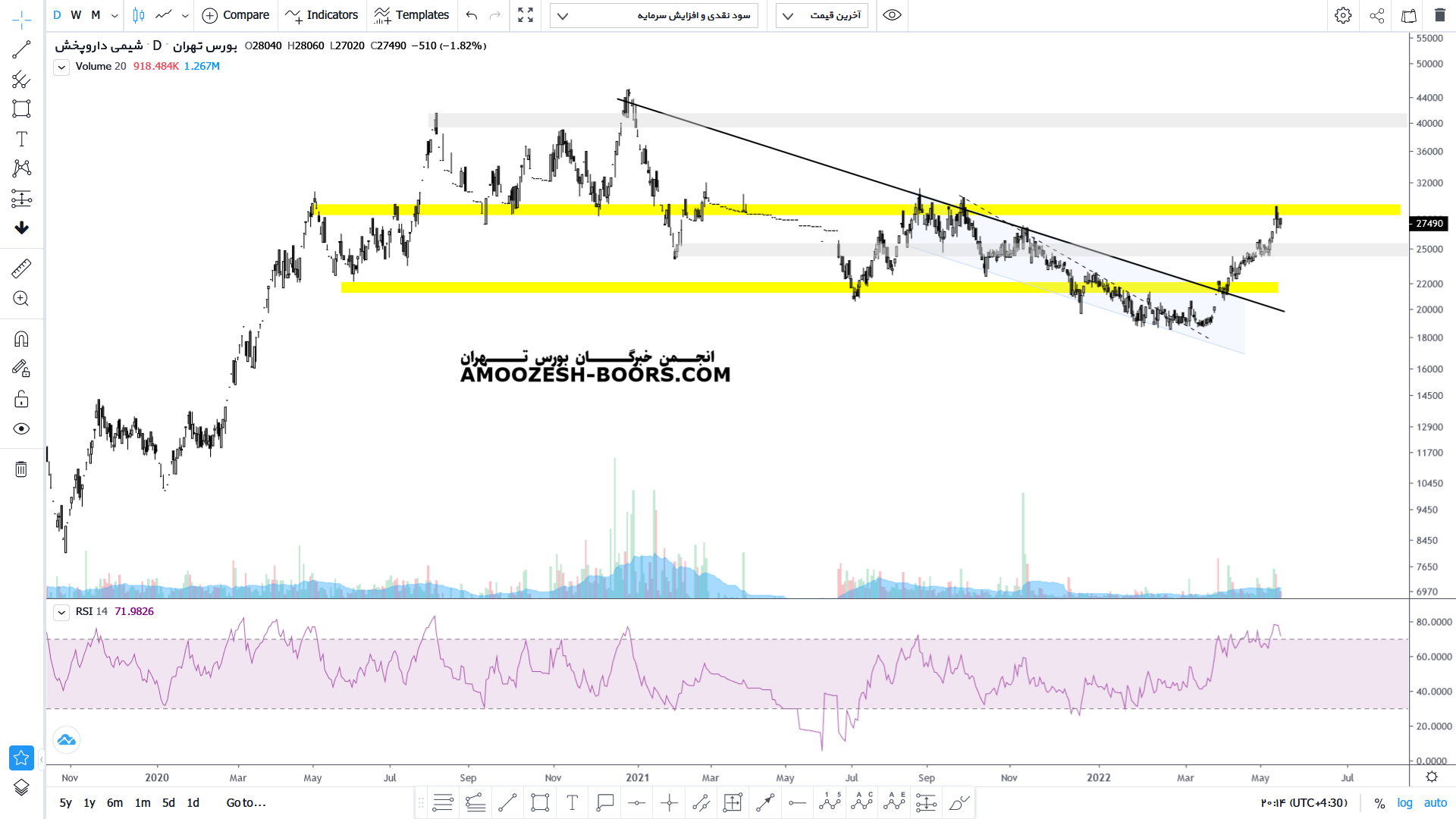Set range to 6m

click(x=115, y=803)
